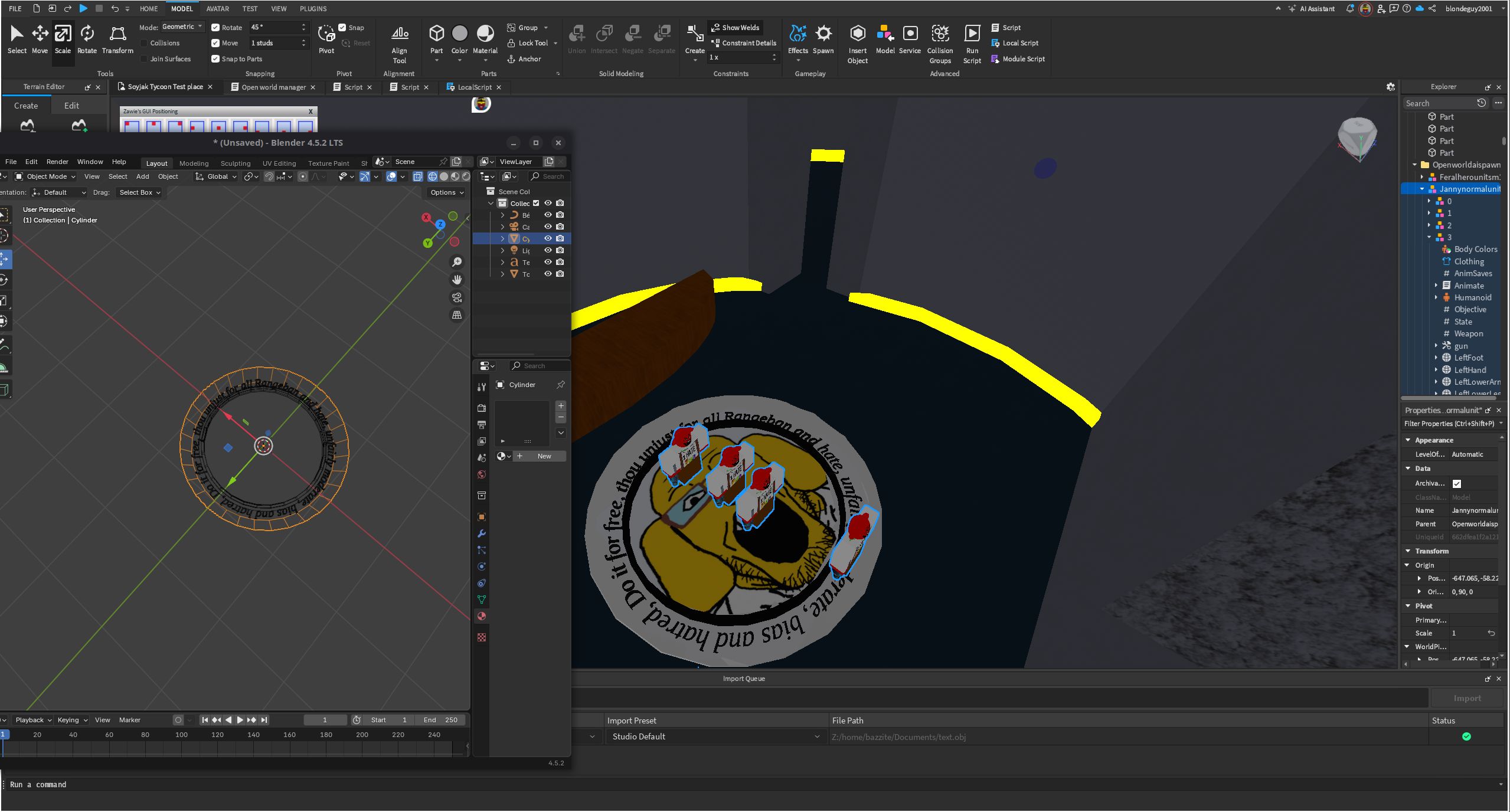Open Blender's Add menu in viewport header

click(x=142, y=176)
